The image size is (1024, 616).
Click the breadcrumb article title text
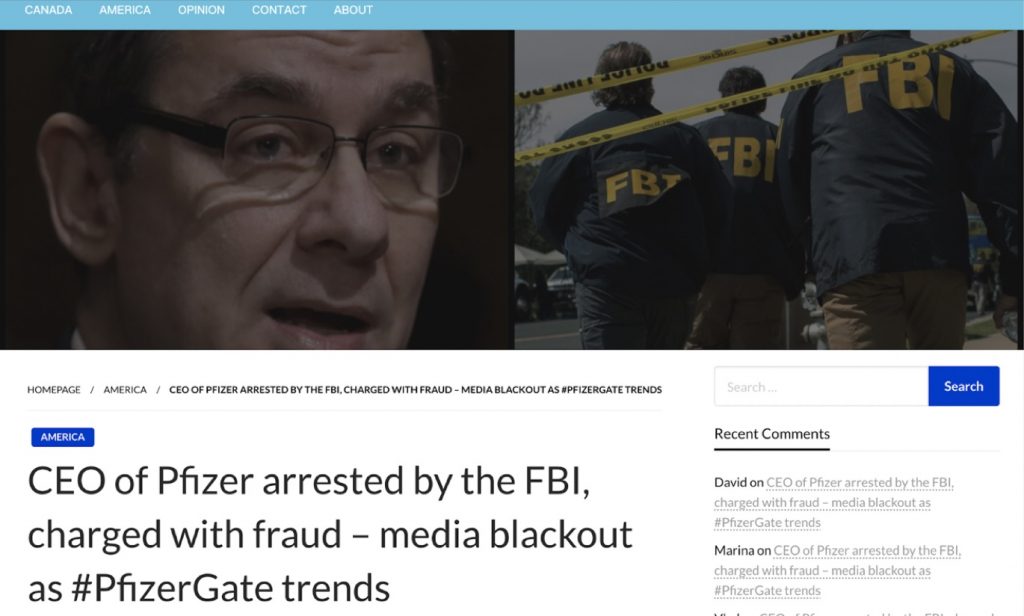415,390
